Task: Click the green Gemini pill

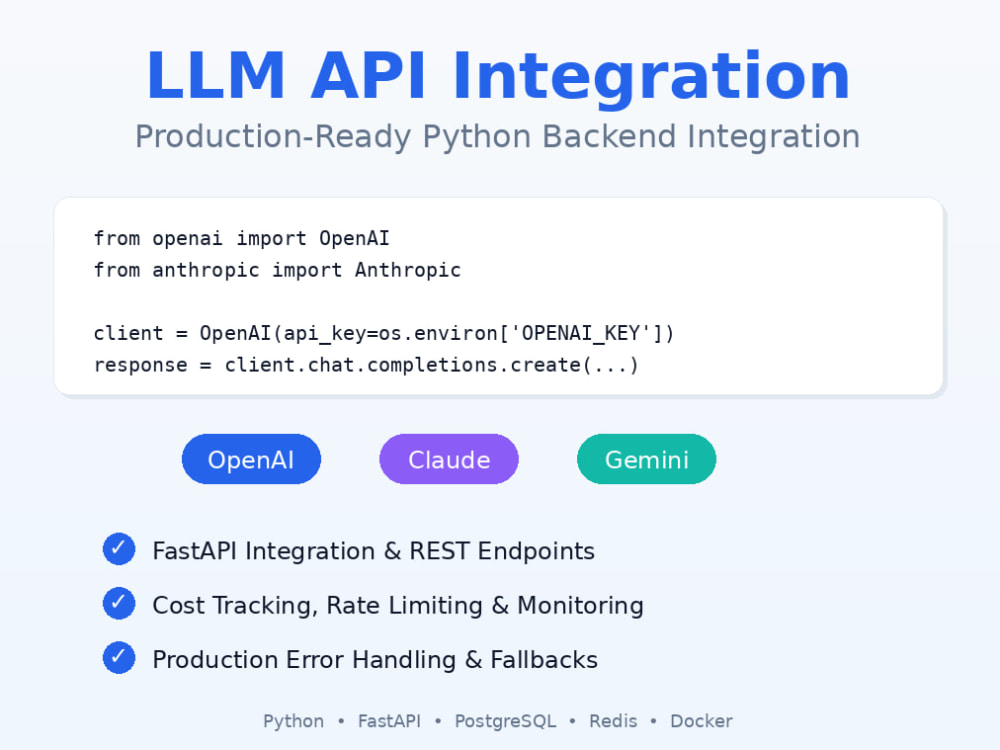Action: [647, 459]
